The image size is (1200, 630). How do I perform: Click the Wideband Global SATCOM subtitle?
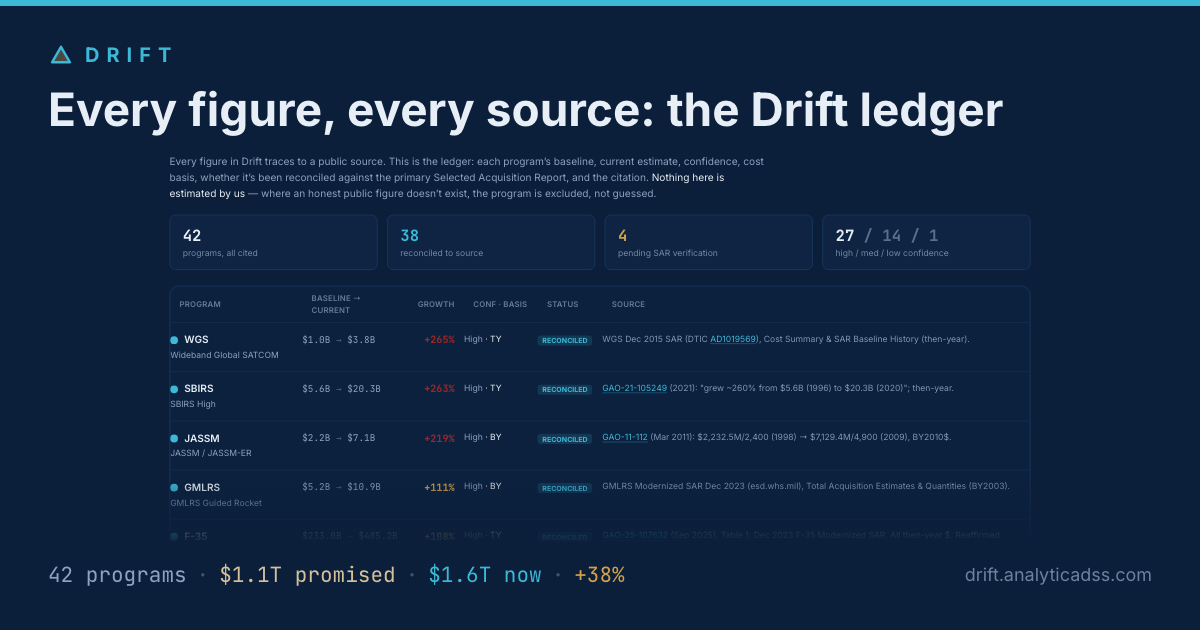coord(224,355)
